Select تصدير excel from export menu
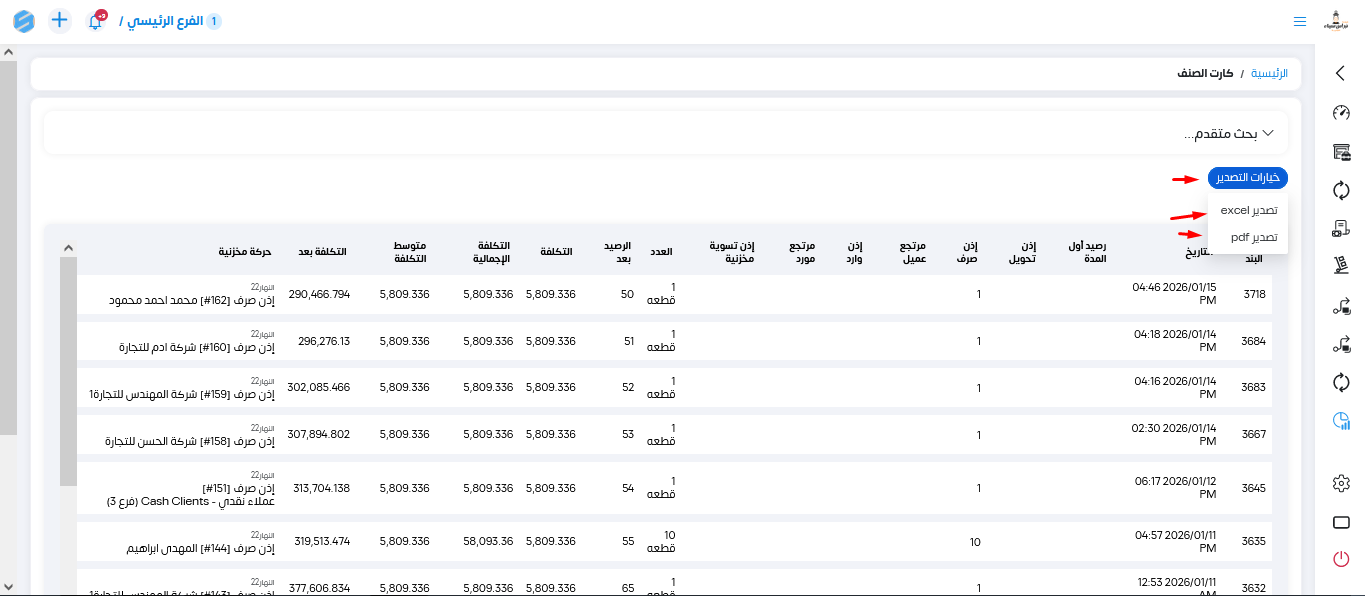The width and height of the screenshot is (1365, 596). click(x=1248, y=211)
